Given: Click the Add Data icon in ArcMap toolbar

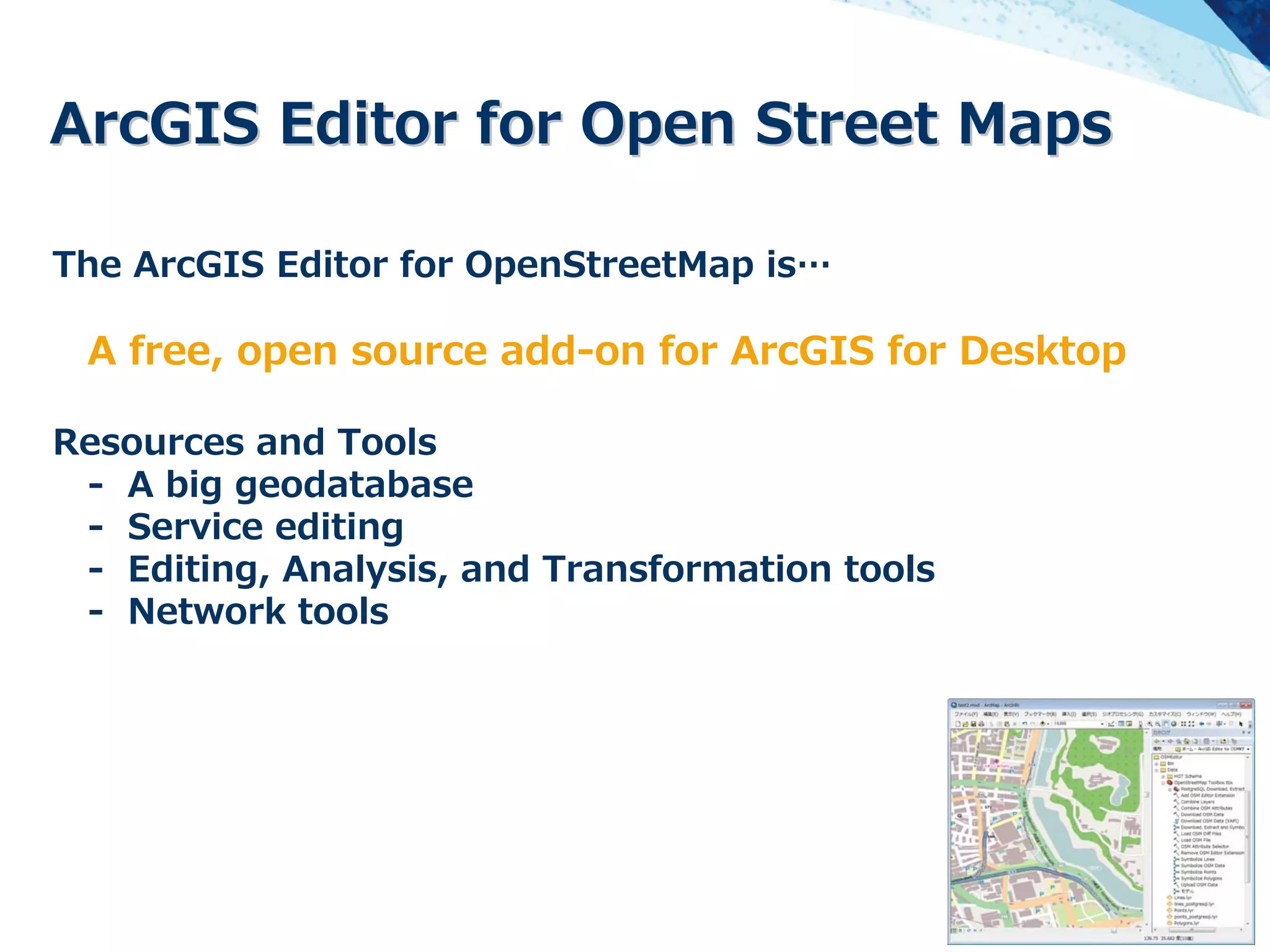Looking at the screenshot, I should [x=1042, y=724].
